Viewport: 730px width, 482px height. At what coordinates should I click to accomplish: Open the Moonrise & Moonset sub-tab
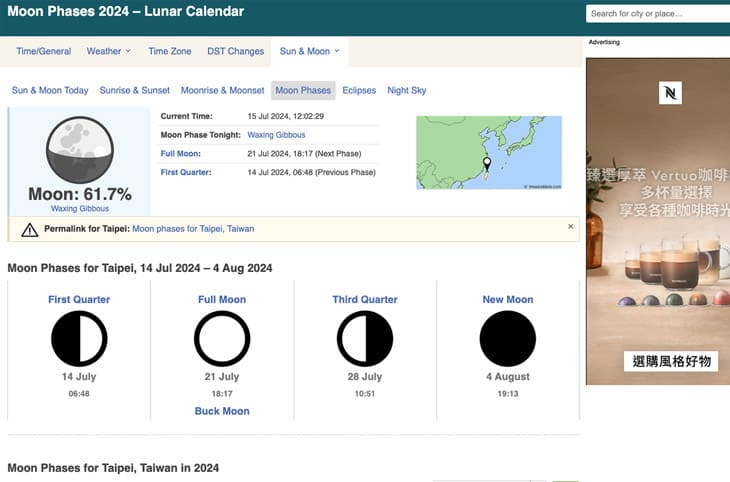tap(223, 90)
